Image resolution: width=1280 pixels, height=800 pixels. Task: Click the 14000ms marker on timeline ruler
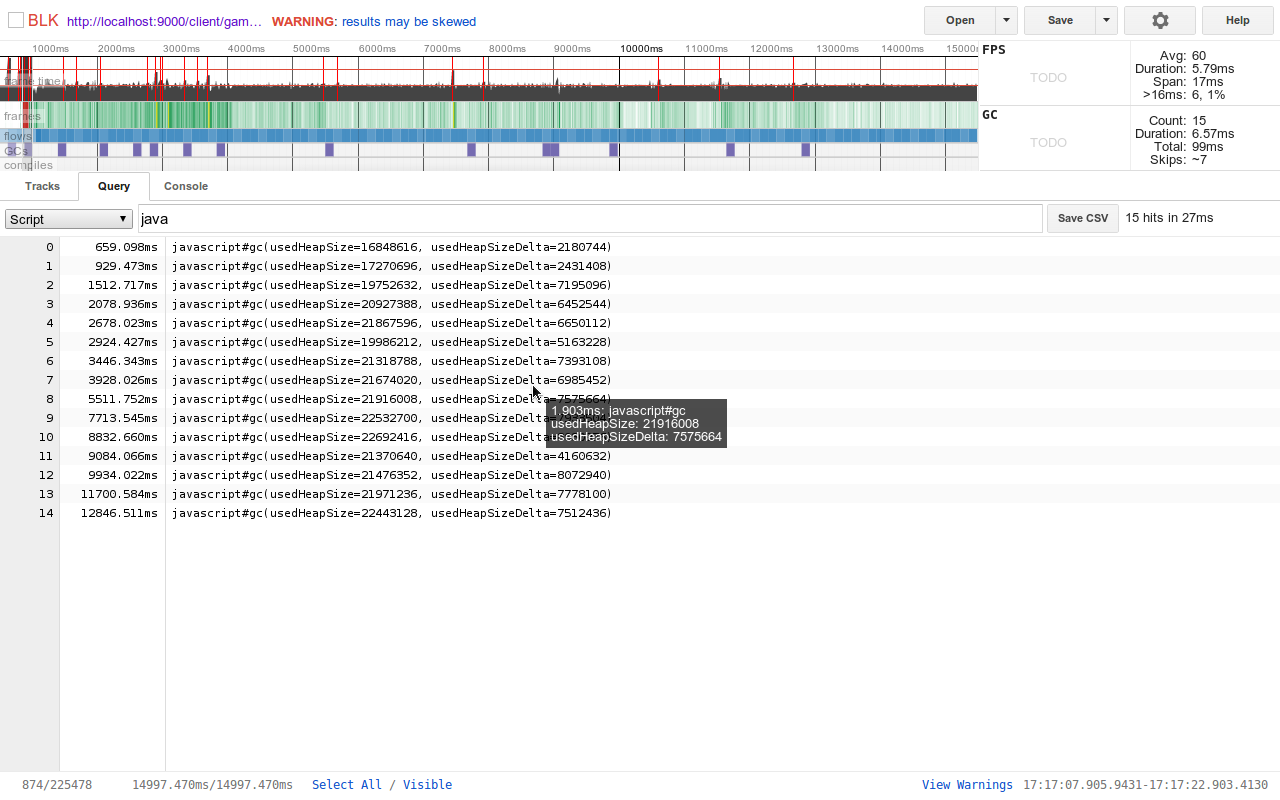point(902,48)
